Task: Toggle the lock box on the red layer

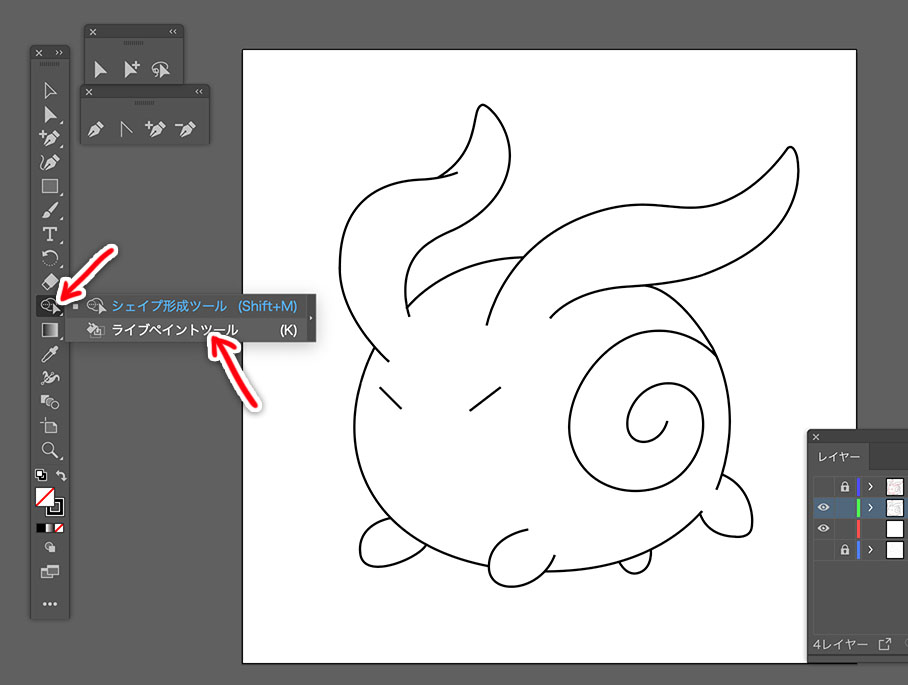Action: tap(844, 528)
